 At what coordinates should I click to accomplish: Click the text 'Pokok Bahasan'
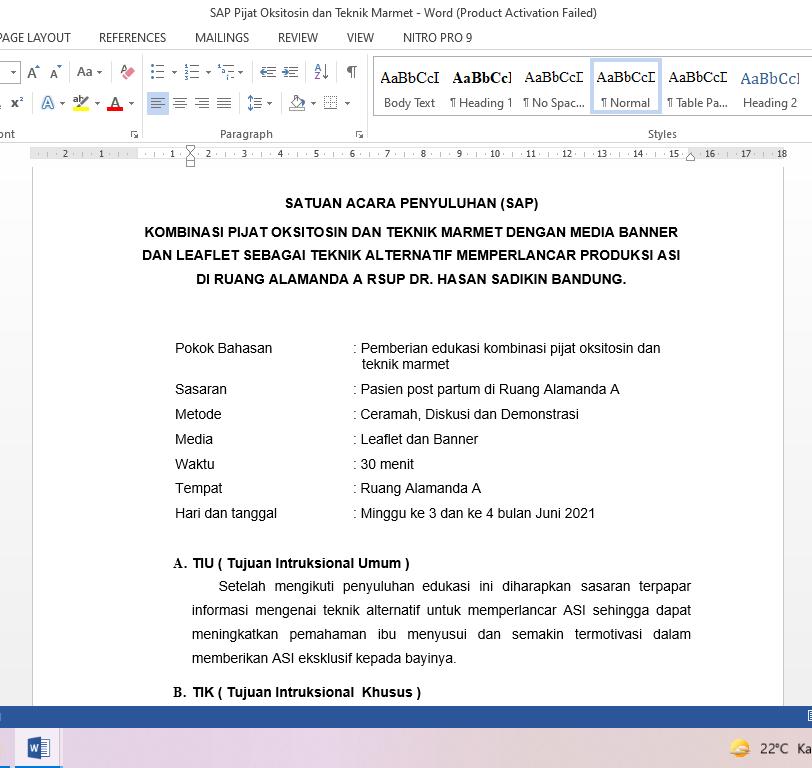tap(223, 348)
